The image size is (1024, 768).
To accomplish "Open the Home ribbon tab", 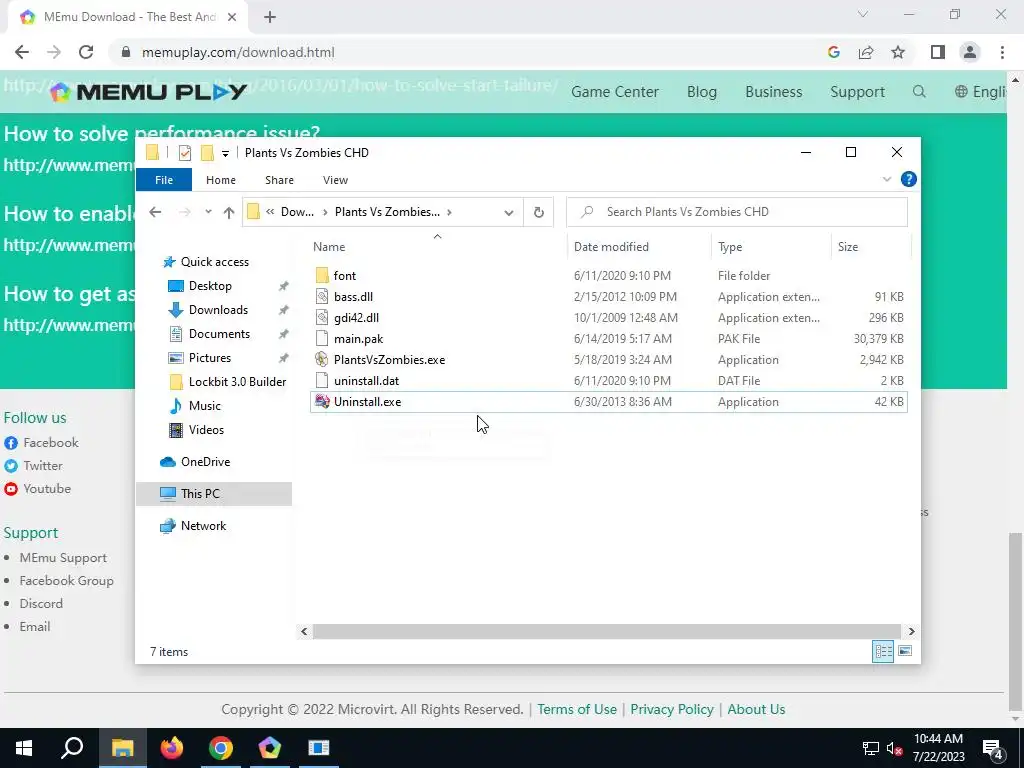I will 221,180.
